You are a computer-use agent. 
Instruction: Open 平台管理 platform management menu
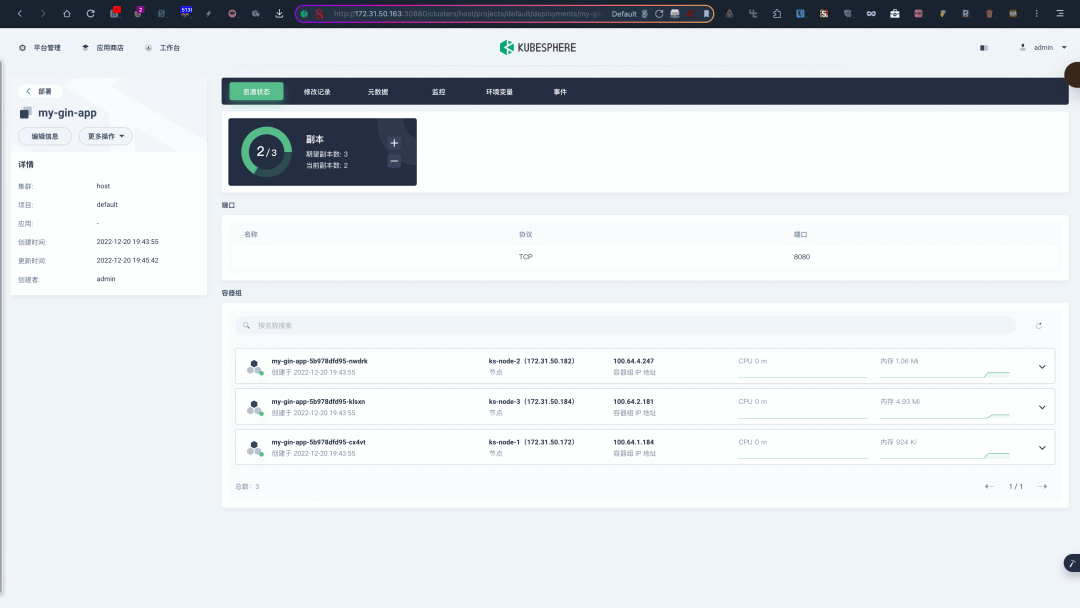coord(40,48)
